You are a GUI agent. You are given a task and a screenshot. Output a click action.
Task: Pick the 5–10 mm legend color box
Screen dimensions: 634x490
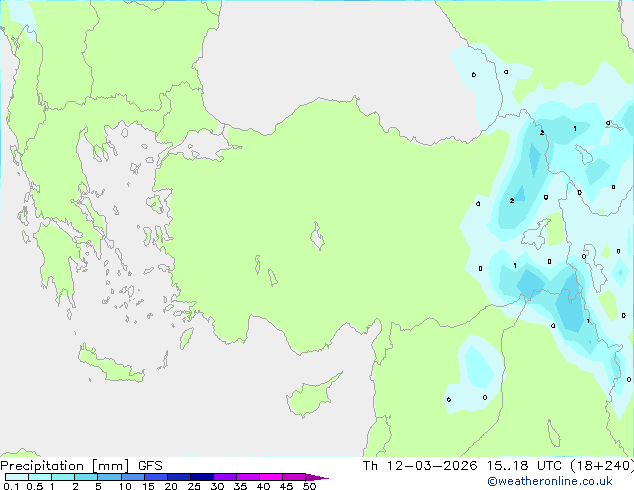pos(109,477)
